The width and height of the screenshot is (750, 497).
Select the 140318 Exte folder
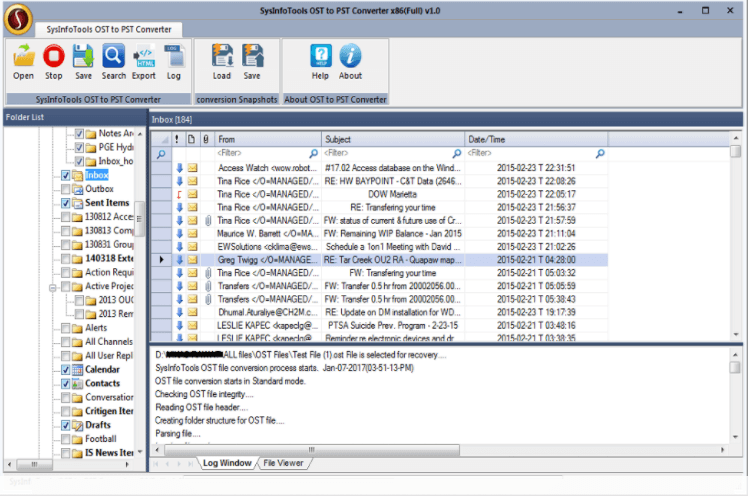point(109,258)
